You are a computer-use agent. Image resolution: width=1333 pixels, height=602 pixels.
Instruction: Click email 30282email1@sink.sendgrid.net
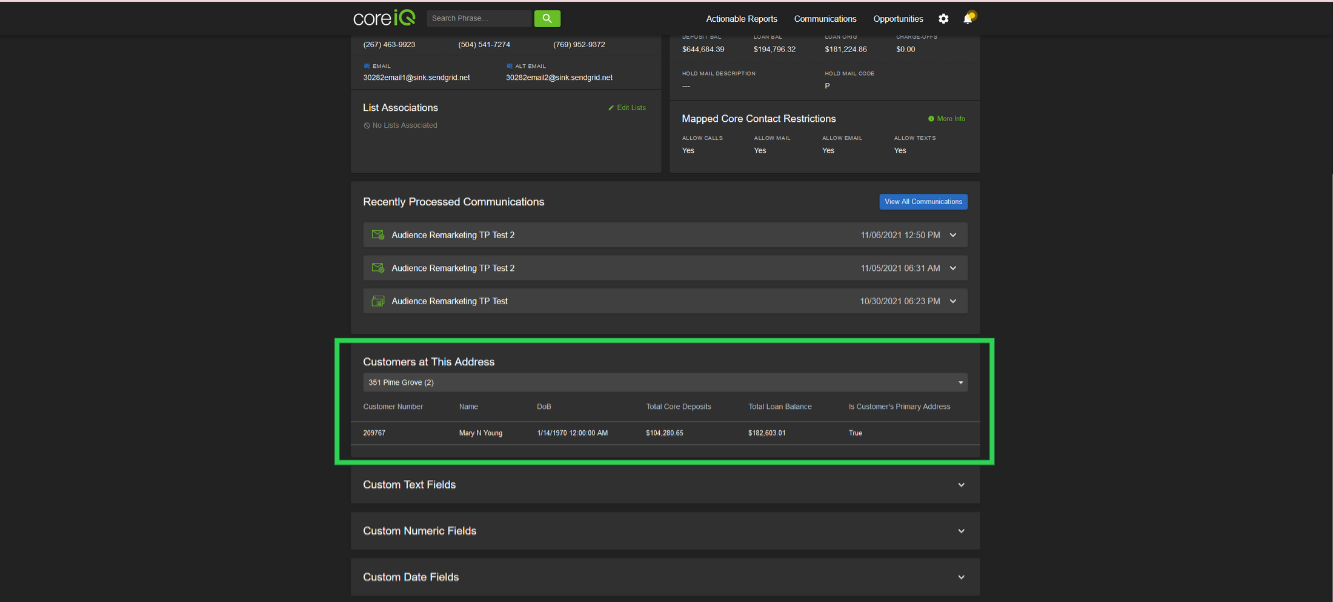click(416, 77)
